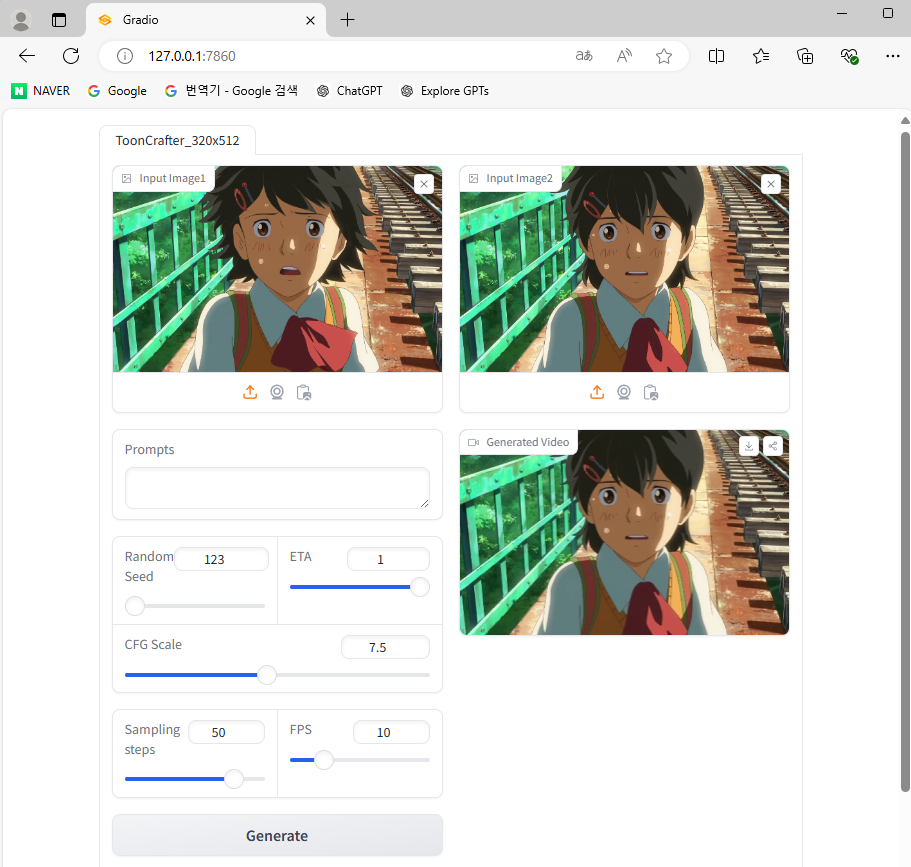Open the Explore GPTs bookmark
This screenshot has height=867, width=911.
pyautogui.click(x=445, y=91)
